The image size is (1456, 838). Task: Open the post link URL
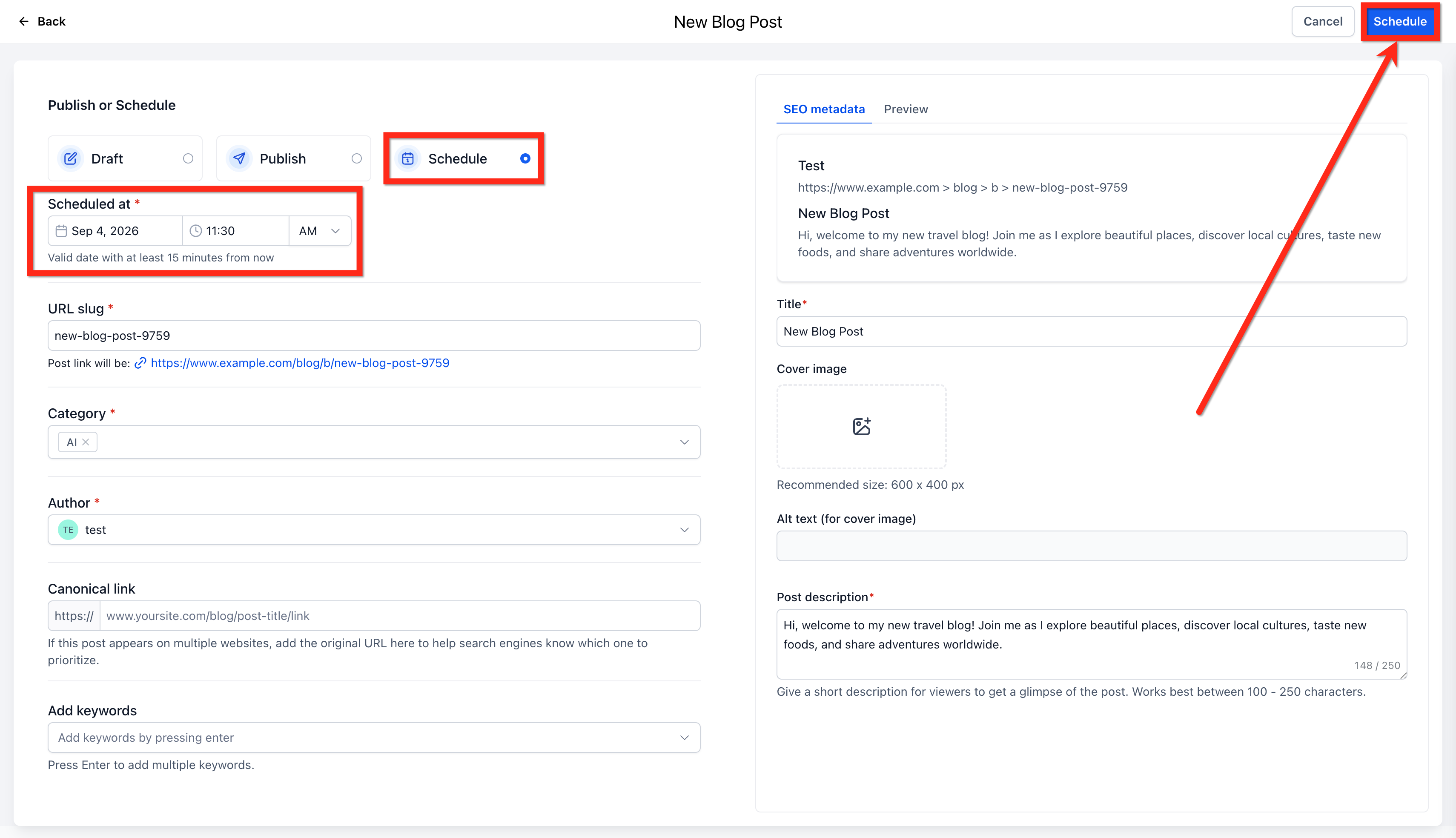[x=300, y=363]
